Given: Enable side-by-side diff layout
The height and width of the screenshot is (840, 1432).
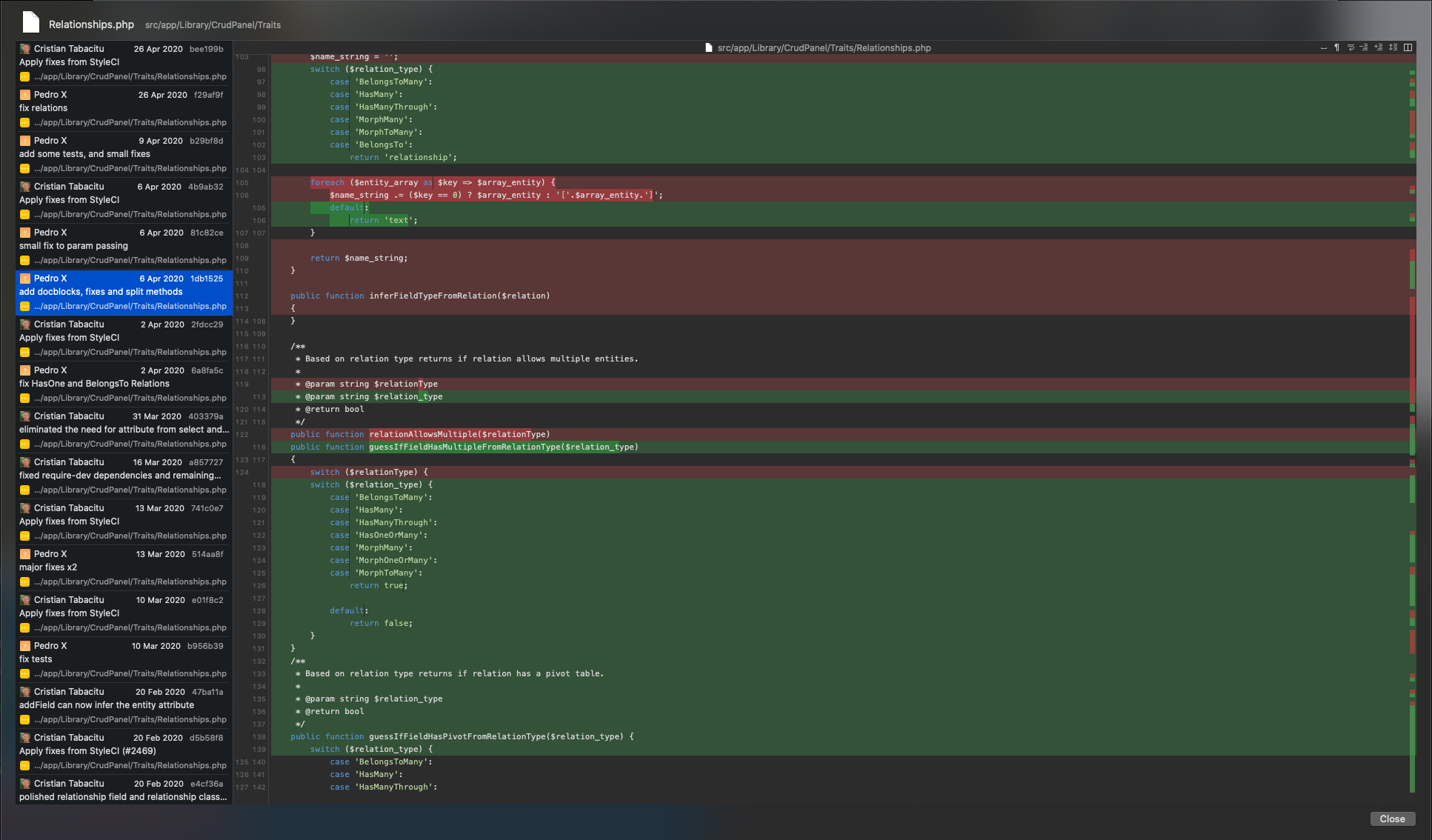Looking at the screenshot, I should coord(1408,47).
